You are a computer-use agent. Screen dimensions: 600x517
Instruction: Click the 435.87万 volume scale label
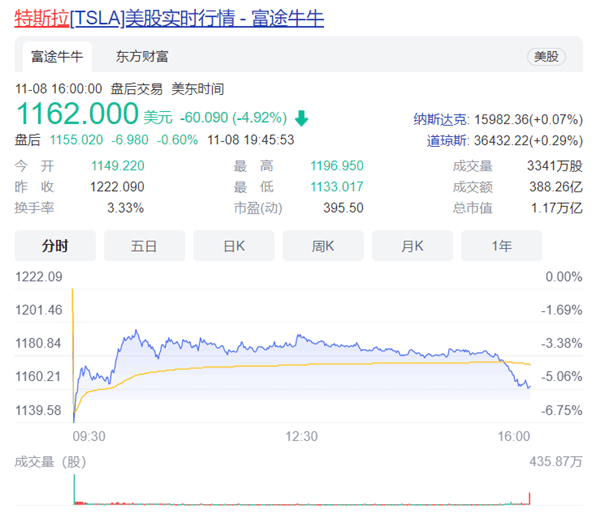pos(556,462)
